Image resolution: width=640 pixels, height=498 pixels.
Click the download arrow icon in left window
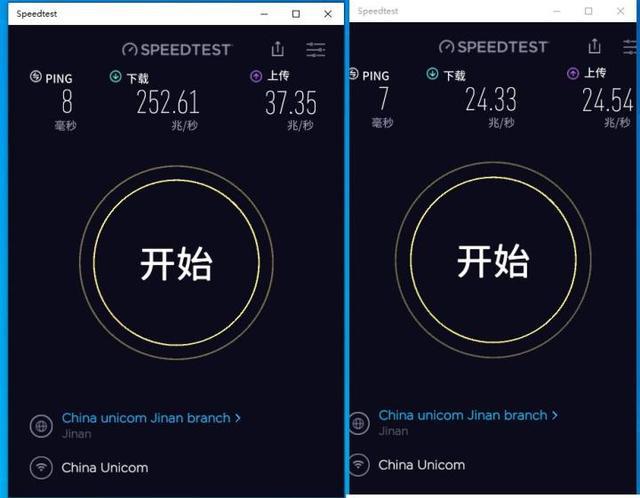116,76
